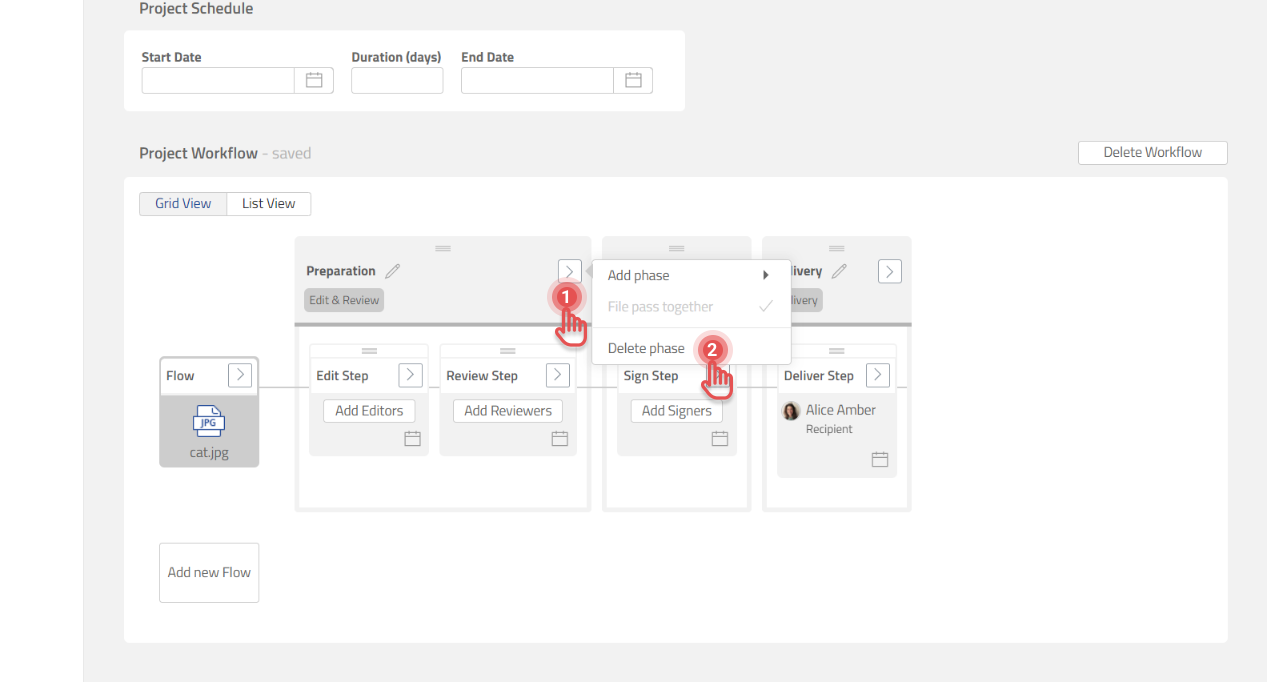Screen dimensions: 1267x682
Task: Click the cat.jpg file icon
Action: [x=209, y=422]
